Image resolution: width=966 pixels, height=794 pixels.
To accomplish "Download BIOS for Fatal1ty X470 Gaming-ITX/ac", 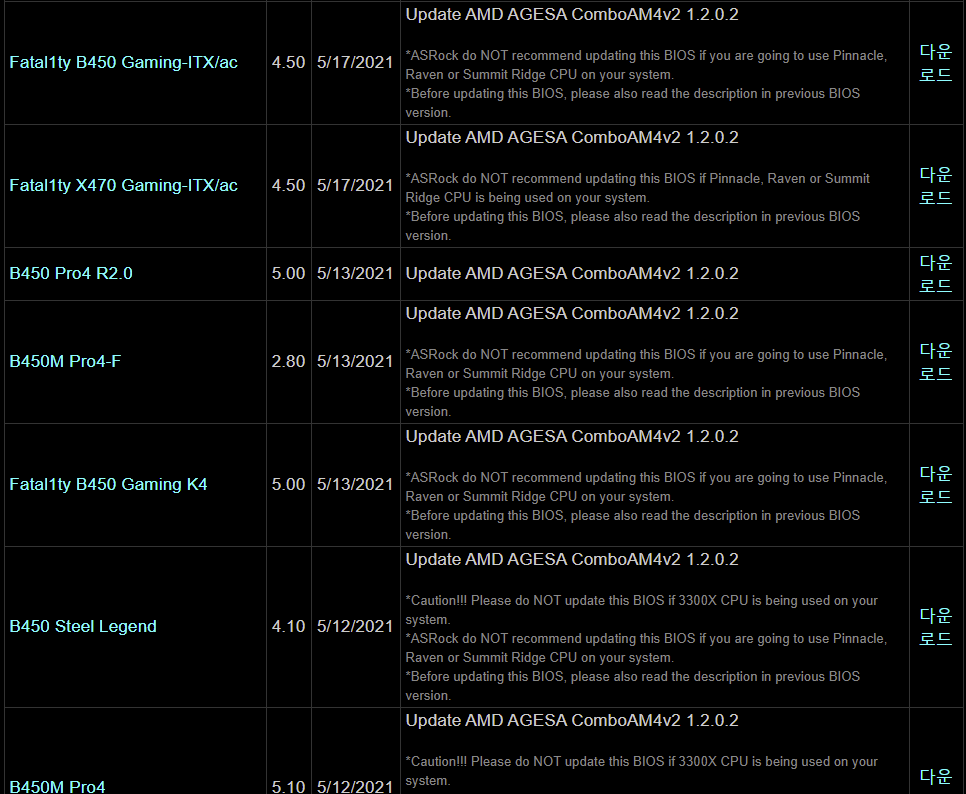I will click(x=935, y=186).
